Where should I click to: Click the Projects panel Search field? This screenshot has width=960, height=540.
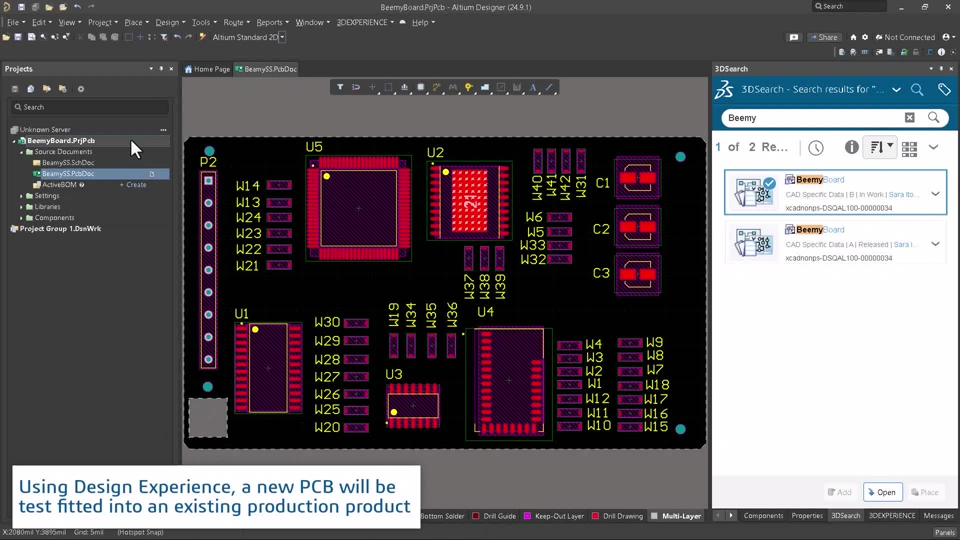click(x=89, y=107)
